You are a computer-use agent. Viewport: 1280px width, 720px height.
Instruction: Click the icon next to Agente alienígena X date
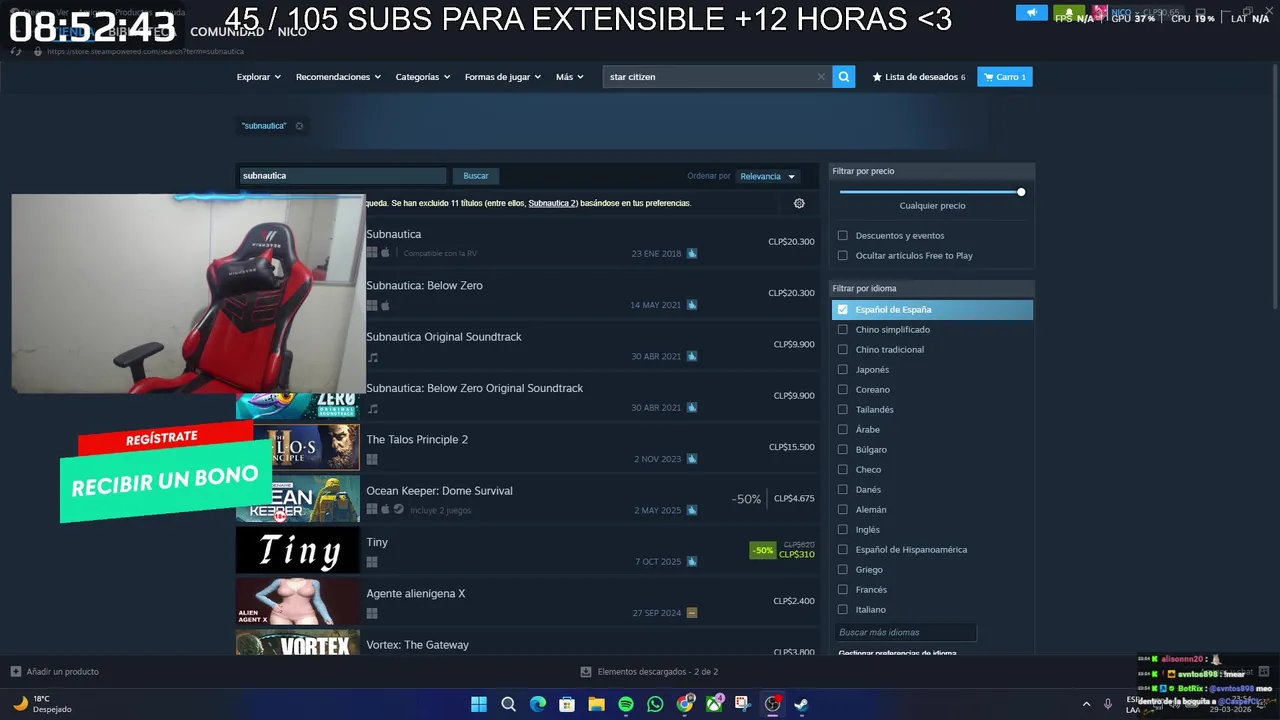(x=692, y=613)
